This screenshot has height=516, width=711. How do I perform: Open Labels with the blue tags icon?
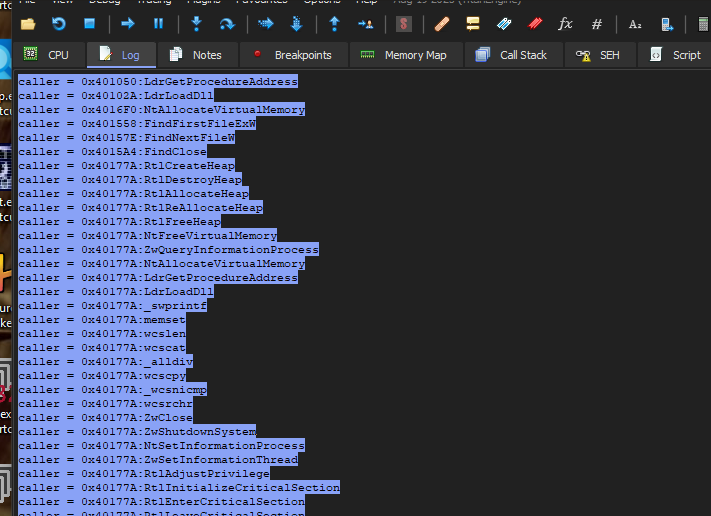(504, 24)
